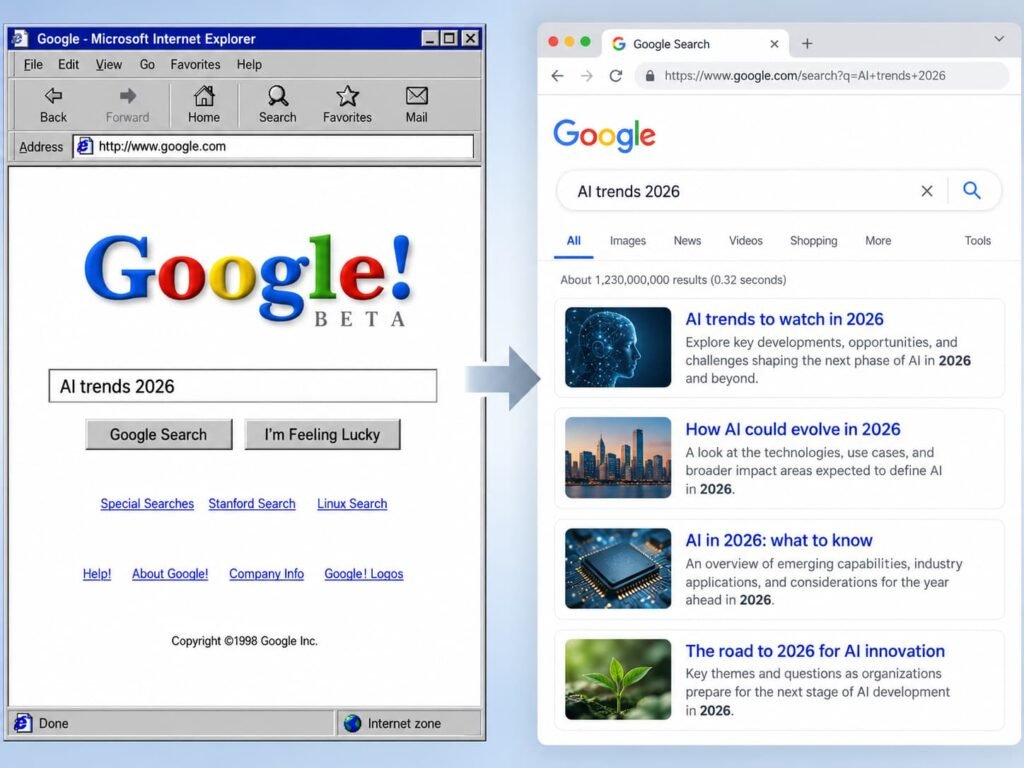This screenshot has height=768, width=1024.
Task: Click the IE Address field with google.com
Action: [x=274, y=146]
